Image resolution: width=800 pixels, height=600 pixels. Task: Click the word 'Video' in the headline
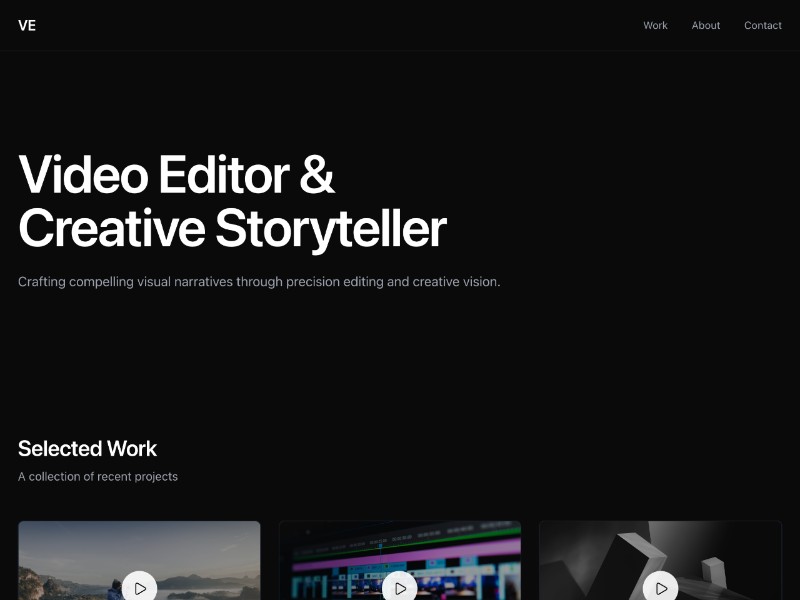[x=82, y=175]
